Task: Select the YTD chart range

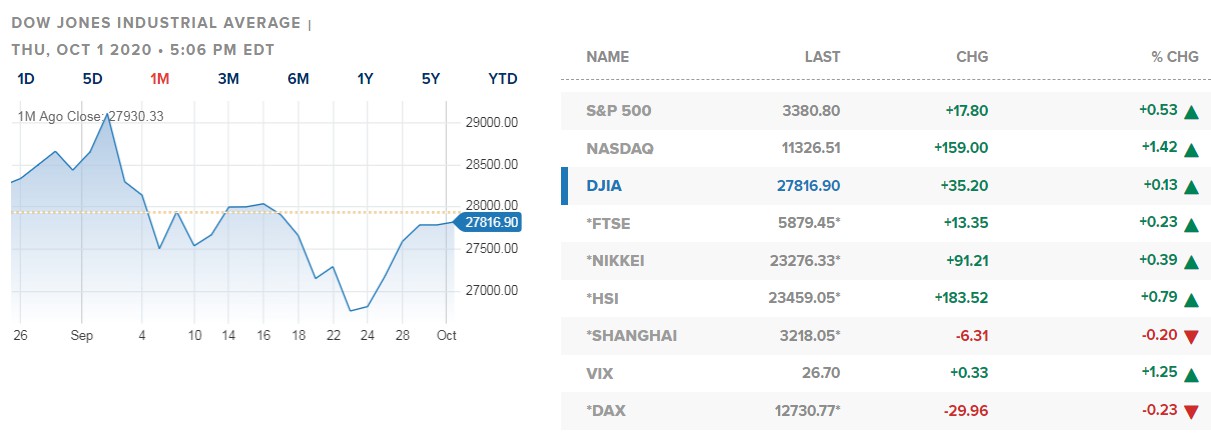Action: click(x=503, y=79)
